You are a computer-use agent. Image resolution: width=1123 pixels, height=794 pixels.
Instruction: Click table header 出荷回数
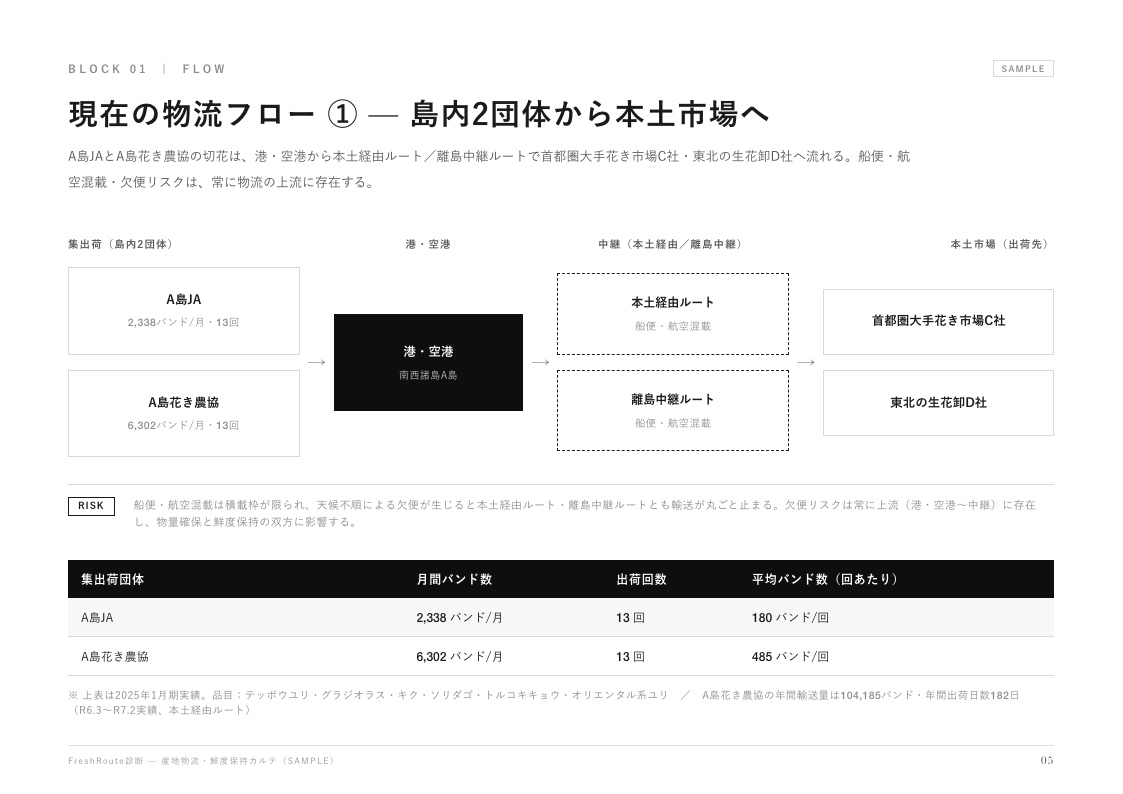[642, 579]
